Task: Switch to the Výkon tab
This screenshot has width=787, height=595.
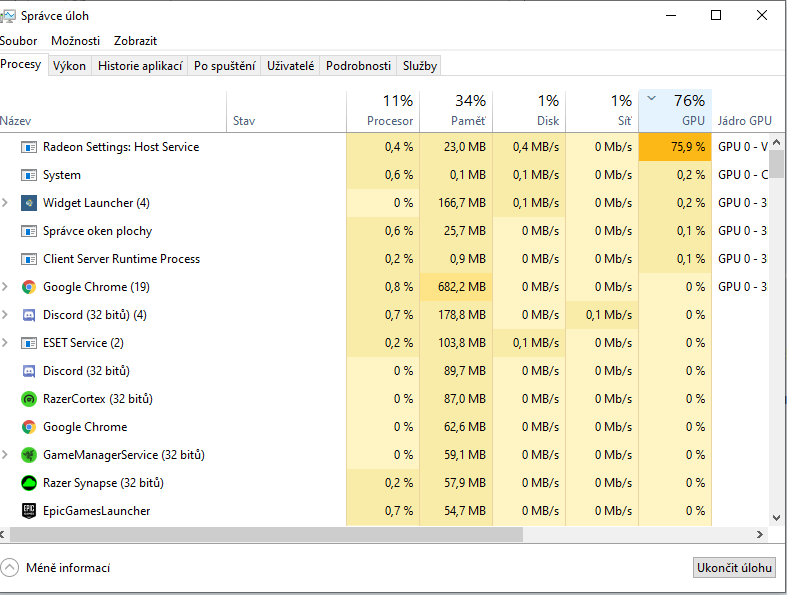Action: 69,66
